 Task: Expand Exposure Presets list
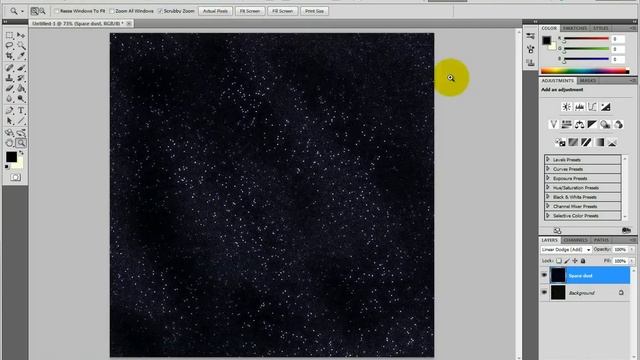(548, 178)
